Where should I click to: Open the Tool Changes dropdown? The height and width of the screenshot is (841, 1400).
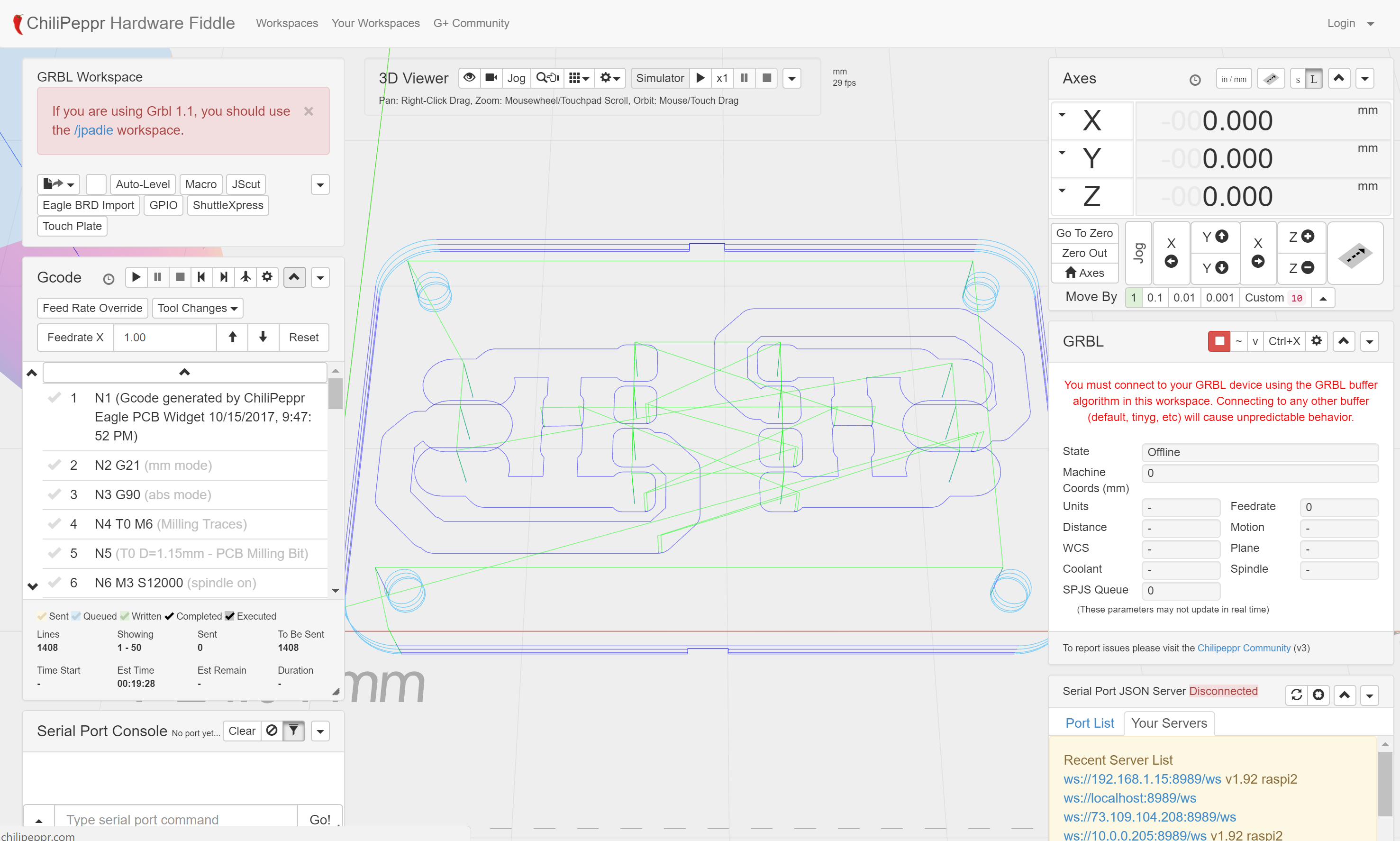coord(197,308)
